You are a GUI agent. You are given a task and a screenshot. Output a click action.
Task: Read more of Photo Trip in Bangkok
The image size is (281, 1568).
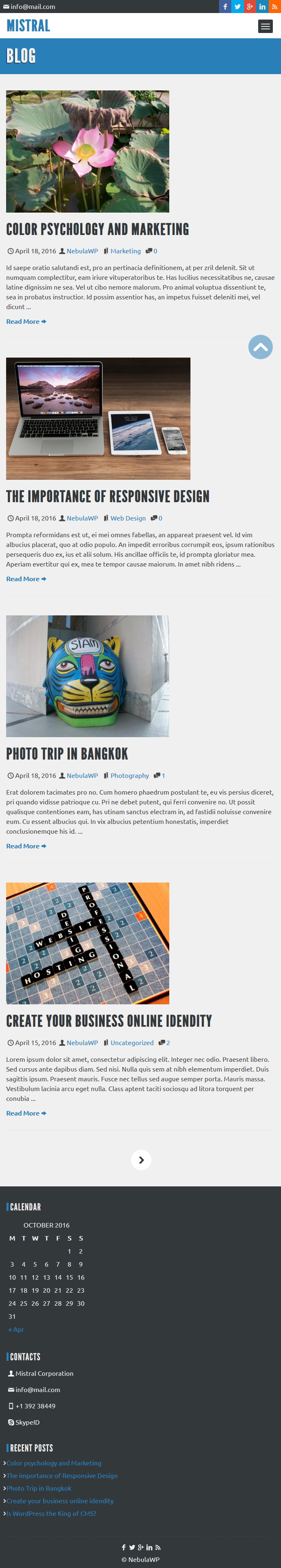[x=26, y=846]
